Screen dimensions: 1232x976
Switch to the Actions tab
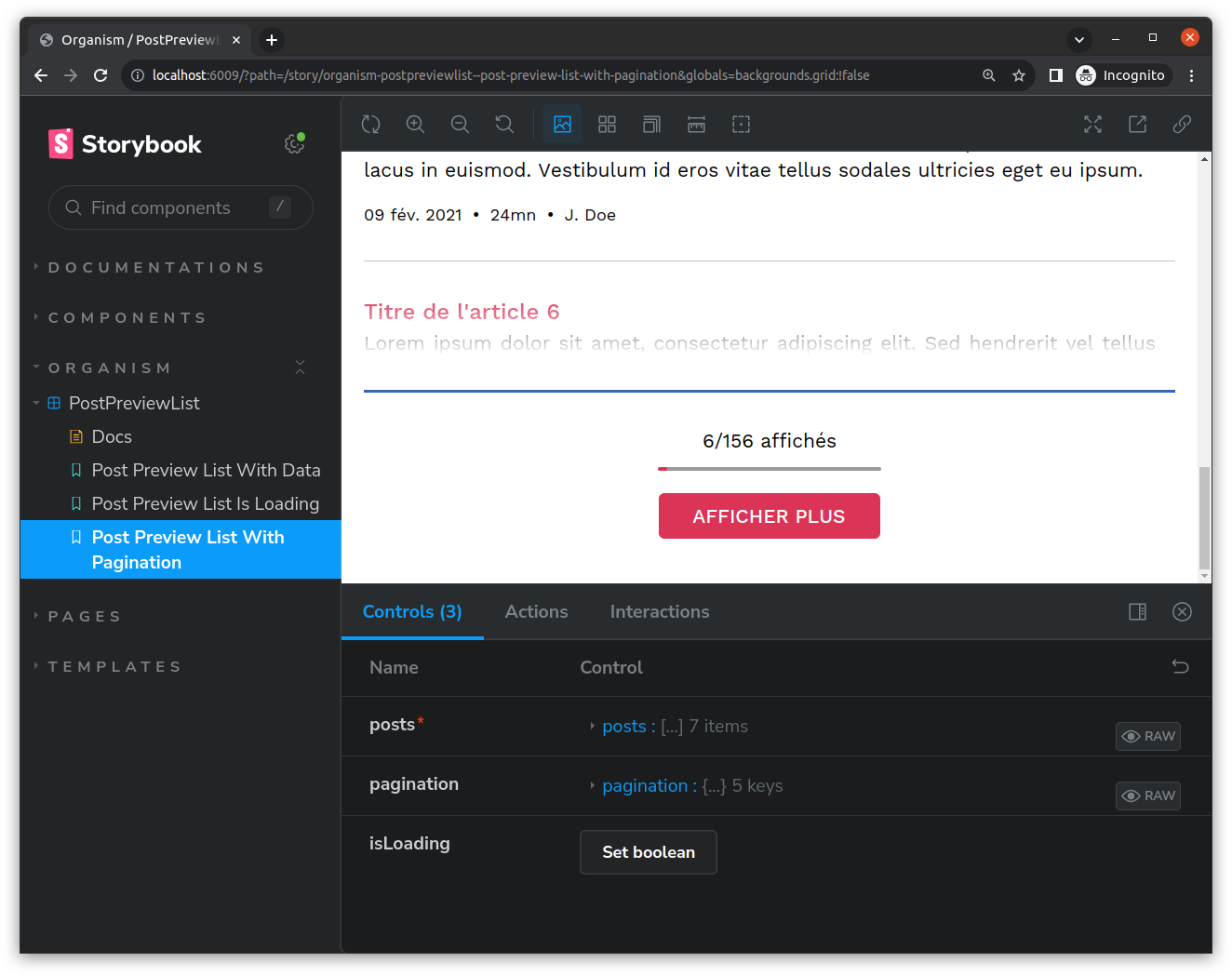point(536,611)
